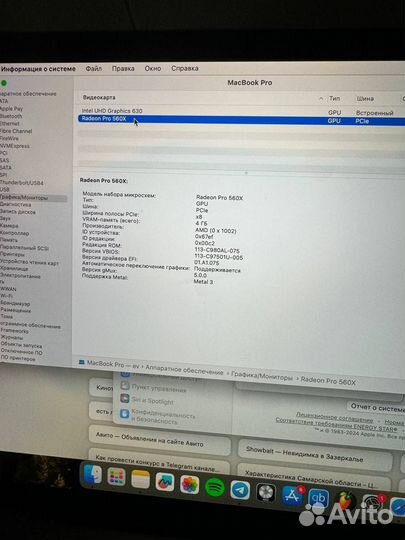The width and height of the screenshot is (405, 540).
Task: Launch Spotify from the Dock
Action: [x=215, y=487]
